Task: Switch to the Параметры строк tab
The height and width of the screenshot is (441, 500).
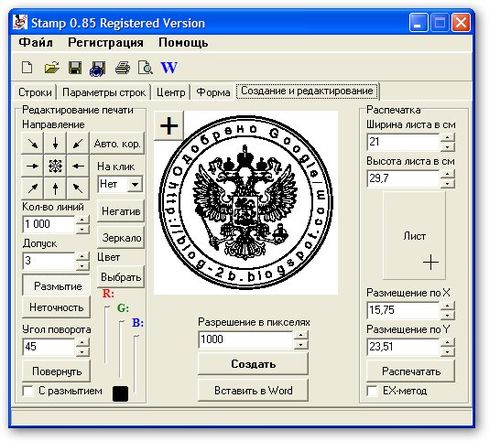Action: [104, 92]
